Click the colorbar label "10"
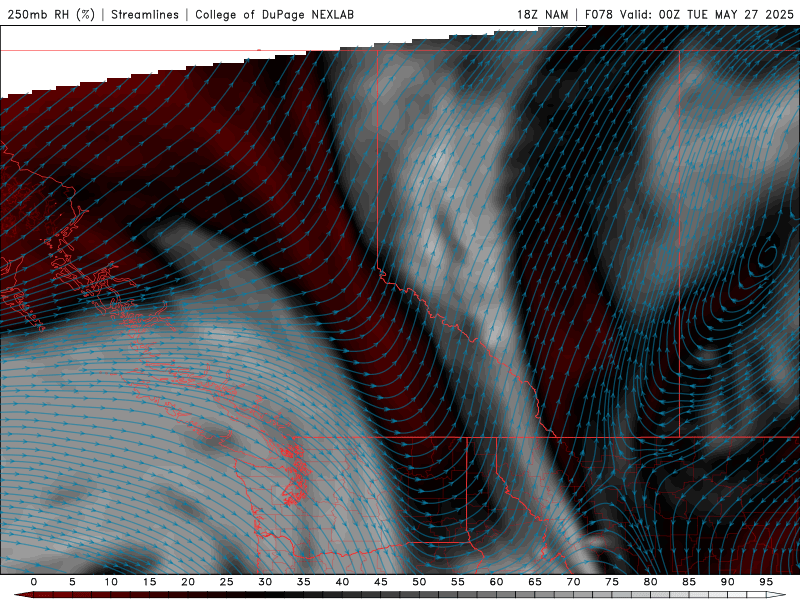The width and height of the screenshot is (800, 600). point(111,582)
